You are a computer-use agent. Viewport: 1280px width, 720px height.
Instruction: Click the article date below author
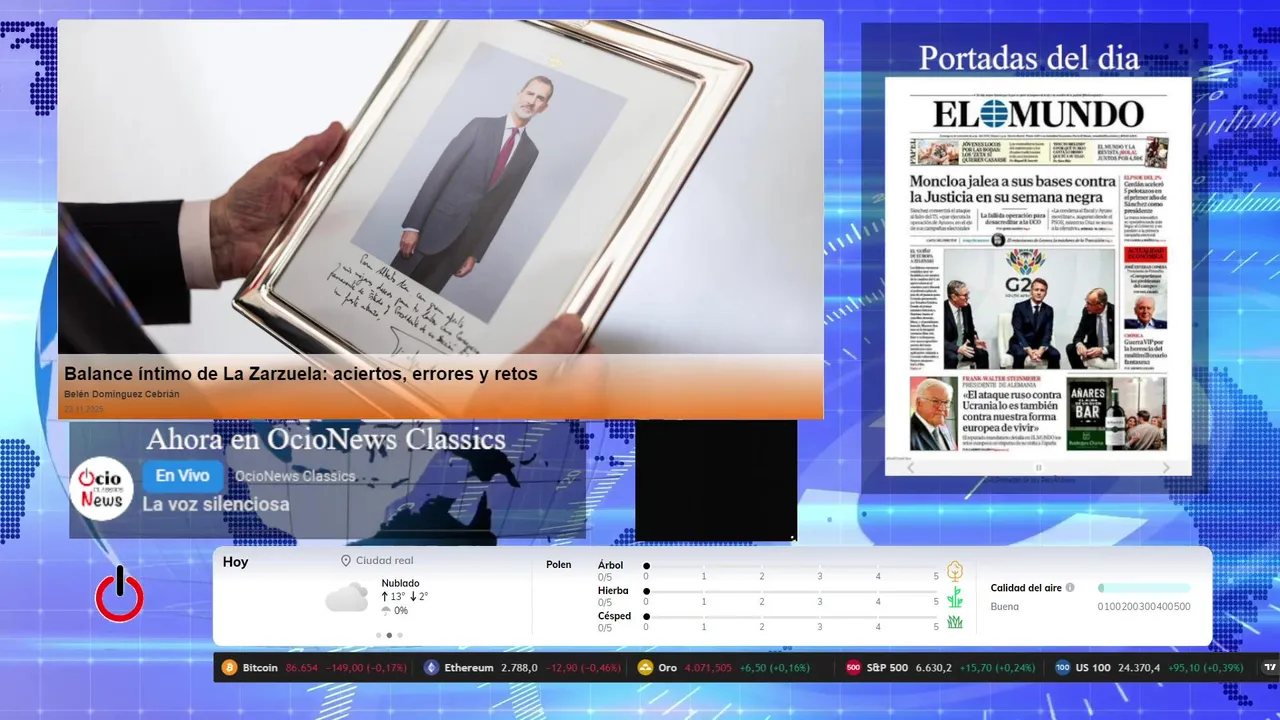(x=84, y=409)
